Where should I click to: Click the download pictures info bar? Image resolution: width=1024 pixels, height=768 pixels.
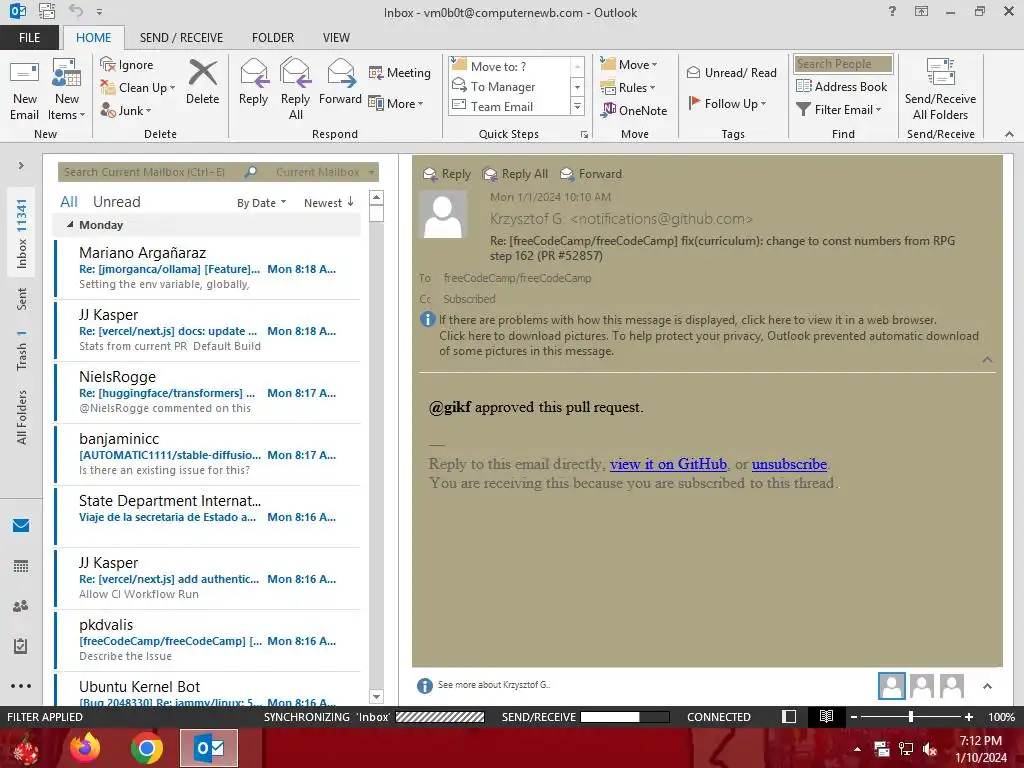click(709, 344)
